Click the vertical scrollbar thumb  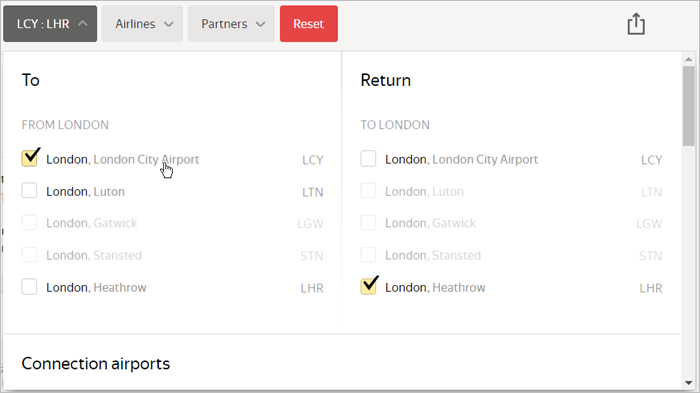[x=688, y=106]
